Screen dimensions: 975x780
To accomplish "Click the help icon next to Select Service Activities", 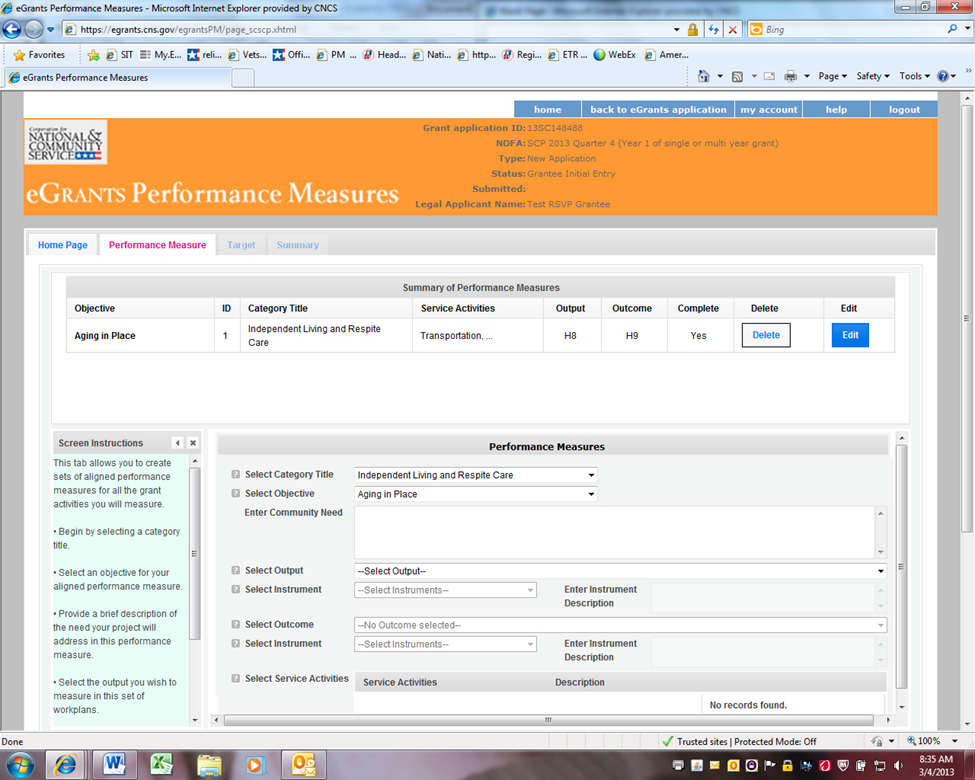I will coord(236,679).
